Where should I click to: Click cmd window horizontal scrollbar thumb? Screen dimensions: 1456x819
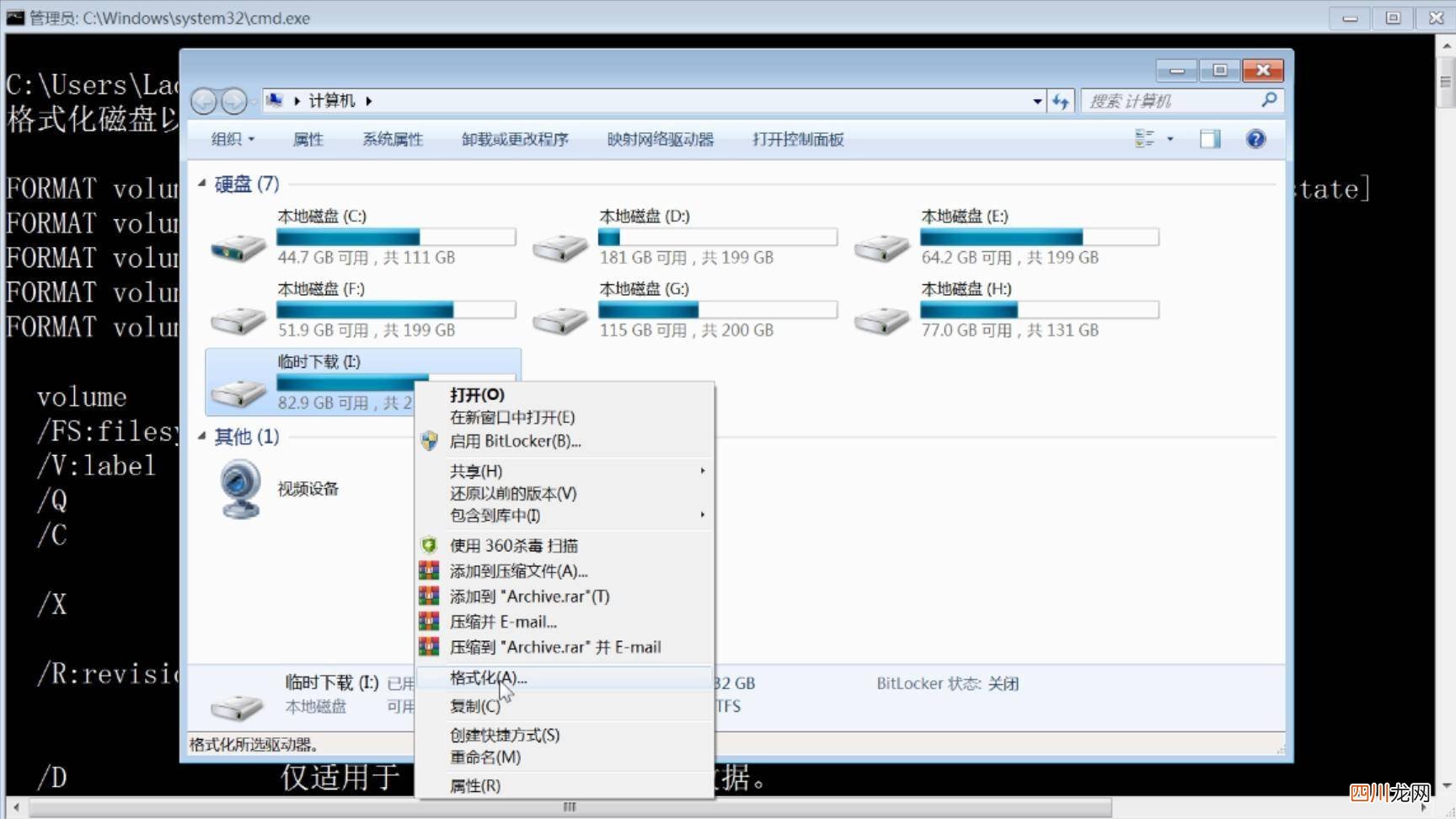tap(570, 807)
